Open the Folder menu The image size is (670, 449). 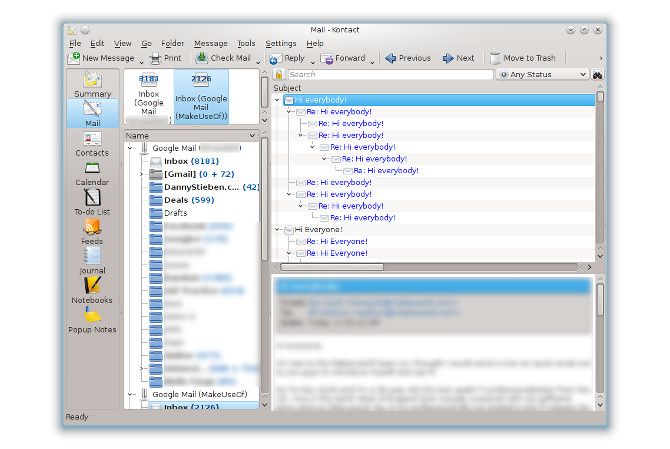coord(172,44)
